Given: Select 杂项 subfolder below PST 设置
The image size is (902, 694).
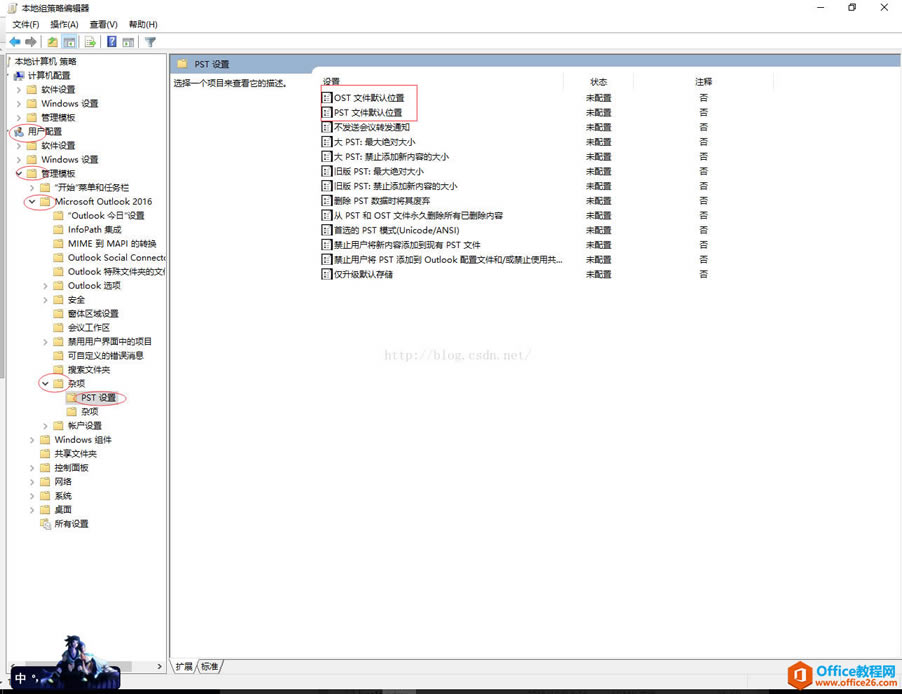Looking at the screenshot, I should pos(89,411).
